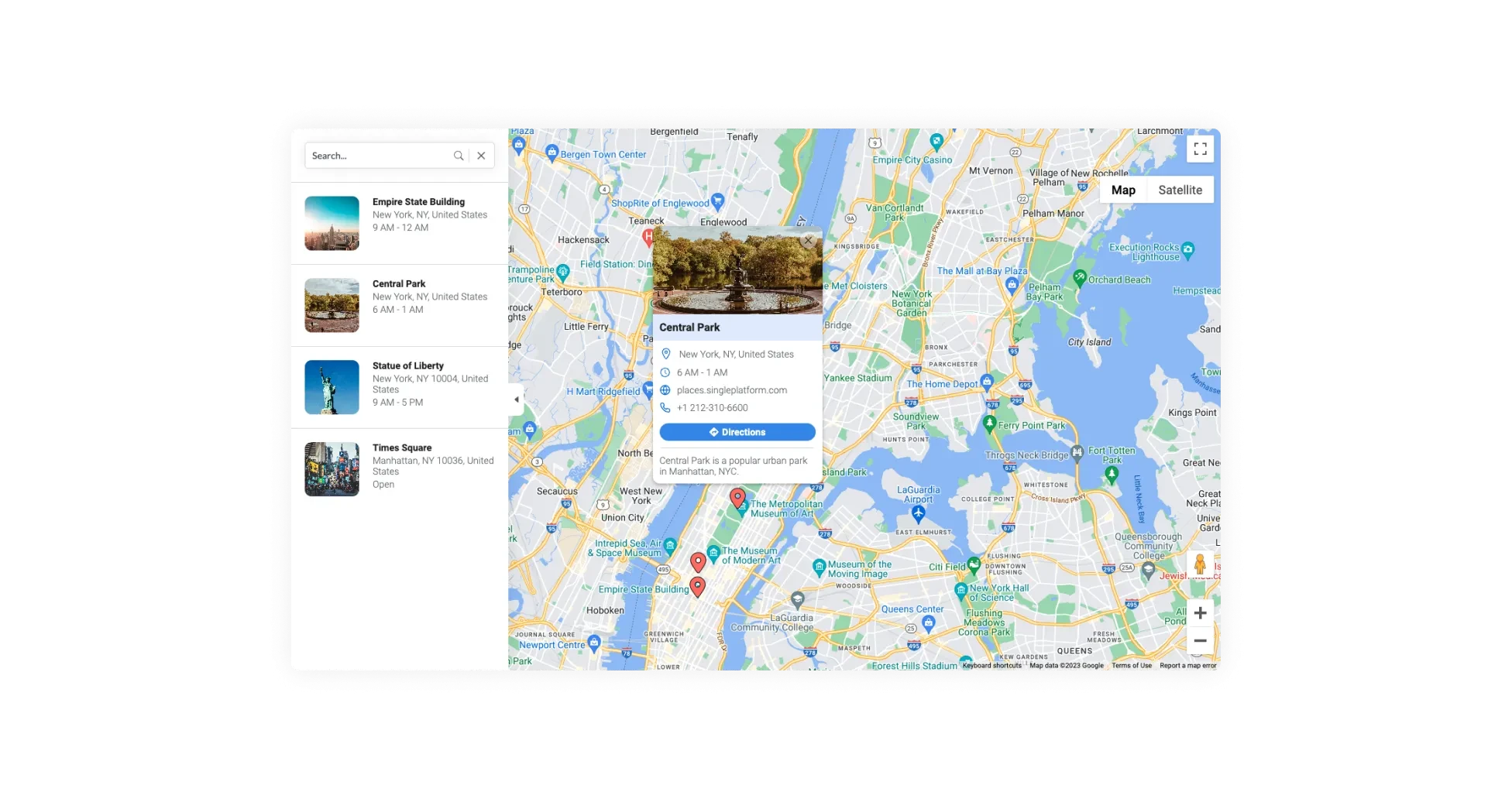The height and width of the screenshot is (799, 1512).
Task: Zoom out the map with the minus button
Action: tap(1200, 641)
